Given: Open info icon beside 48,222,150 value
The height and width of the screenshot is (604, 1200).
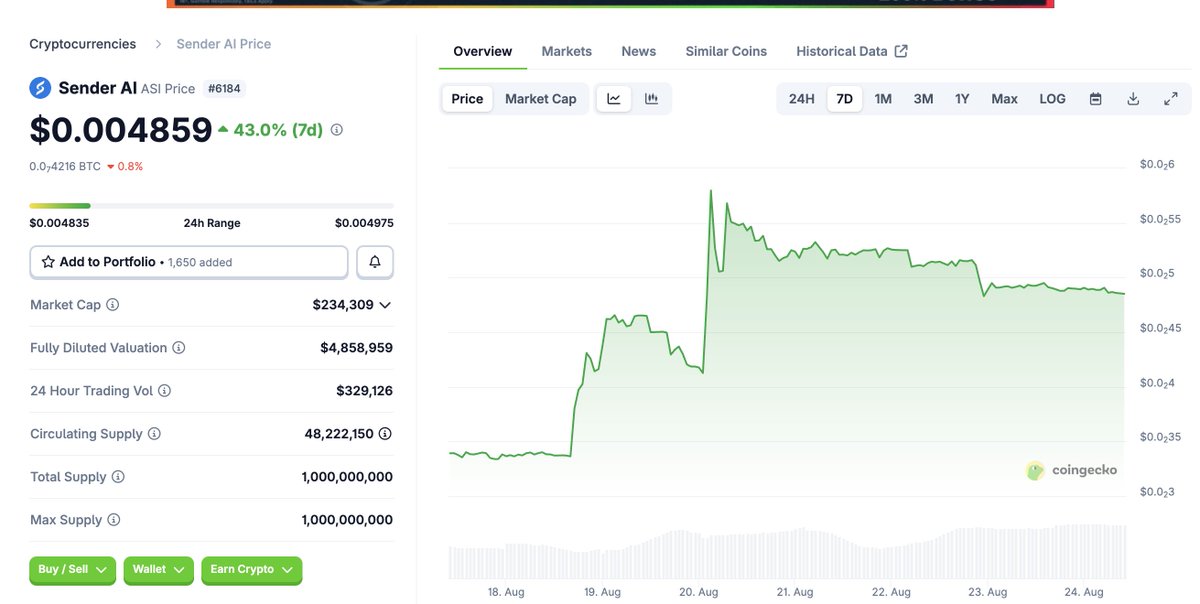Looking at the screenshot, I should click(385, 434).
